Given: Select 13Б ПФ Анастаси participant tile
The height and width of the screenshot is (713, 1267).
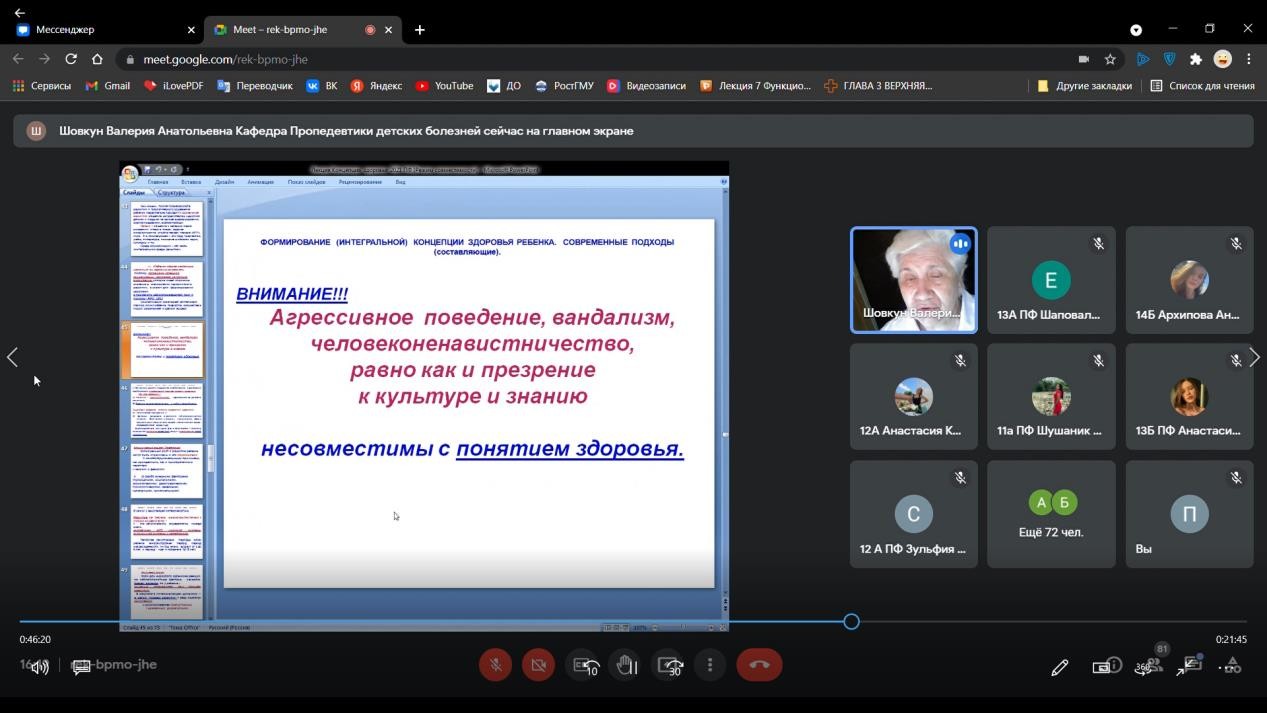Looking at the screenshot, I should tap(1189, 397).
